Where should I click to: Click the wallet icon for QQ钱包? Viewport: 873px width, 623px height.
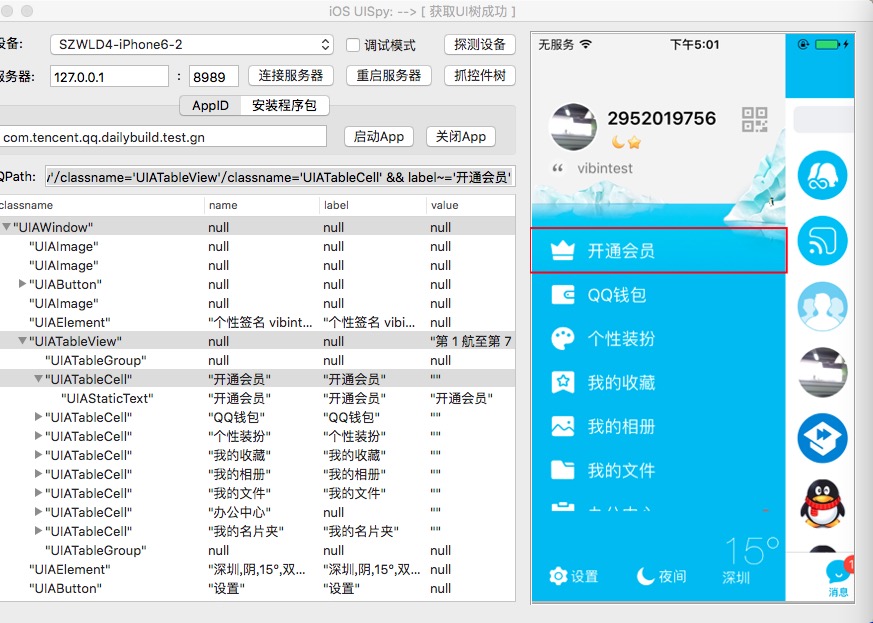pos(562,295)
